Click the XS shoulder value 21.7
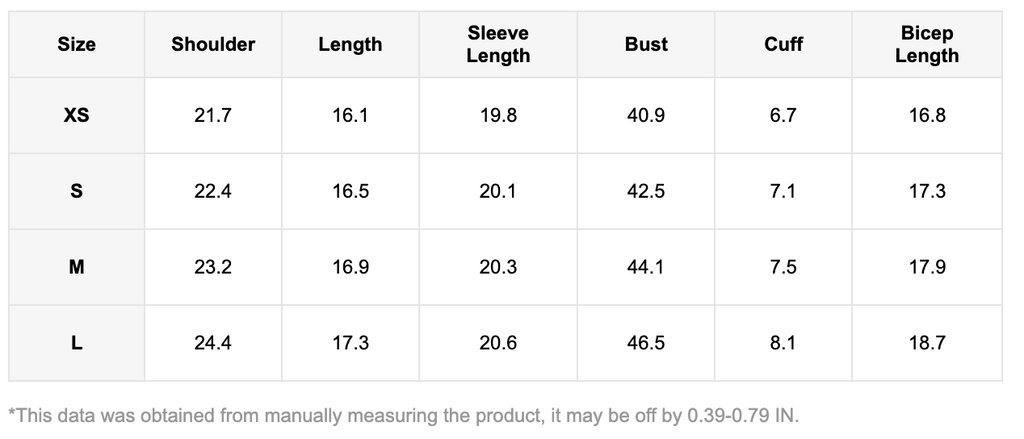Image resolution: width=1024 pixels, height=439 pixels. (x=213, y=115)
